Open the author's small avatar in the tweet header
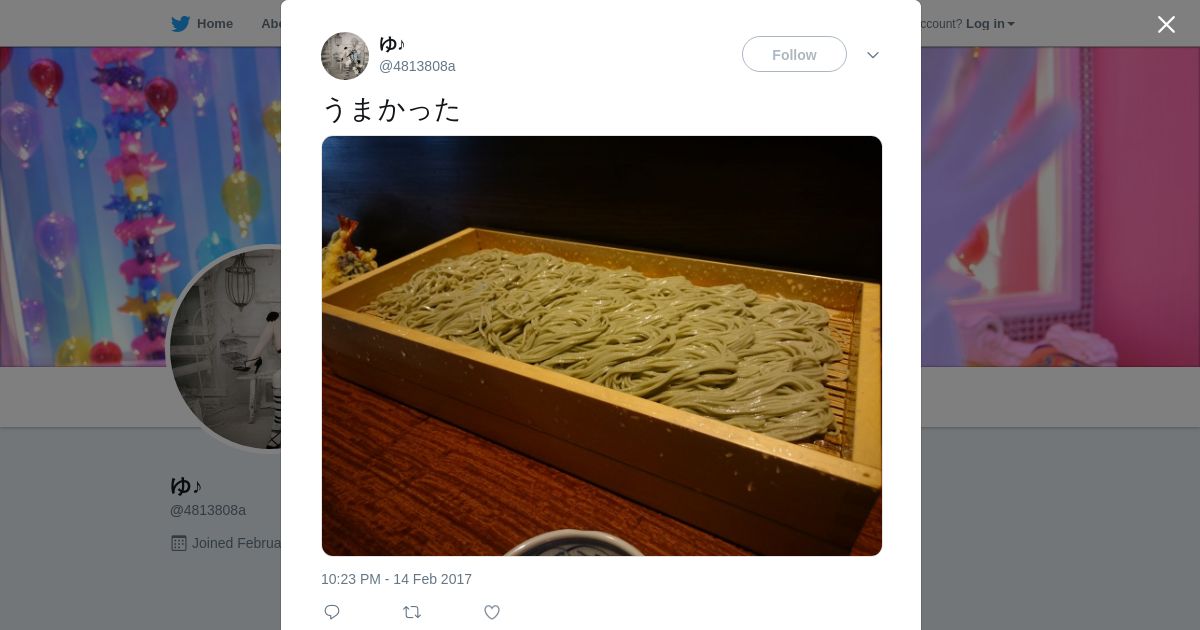1200x630 pixels. (x=345, y=56)
